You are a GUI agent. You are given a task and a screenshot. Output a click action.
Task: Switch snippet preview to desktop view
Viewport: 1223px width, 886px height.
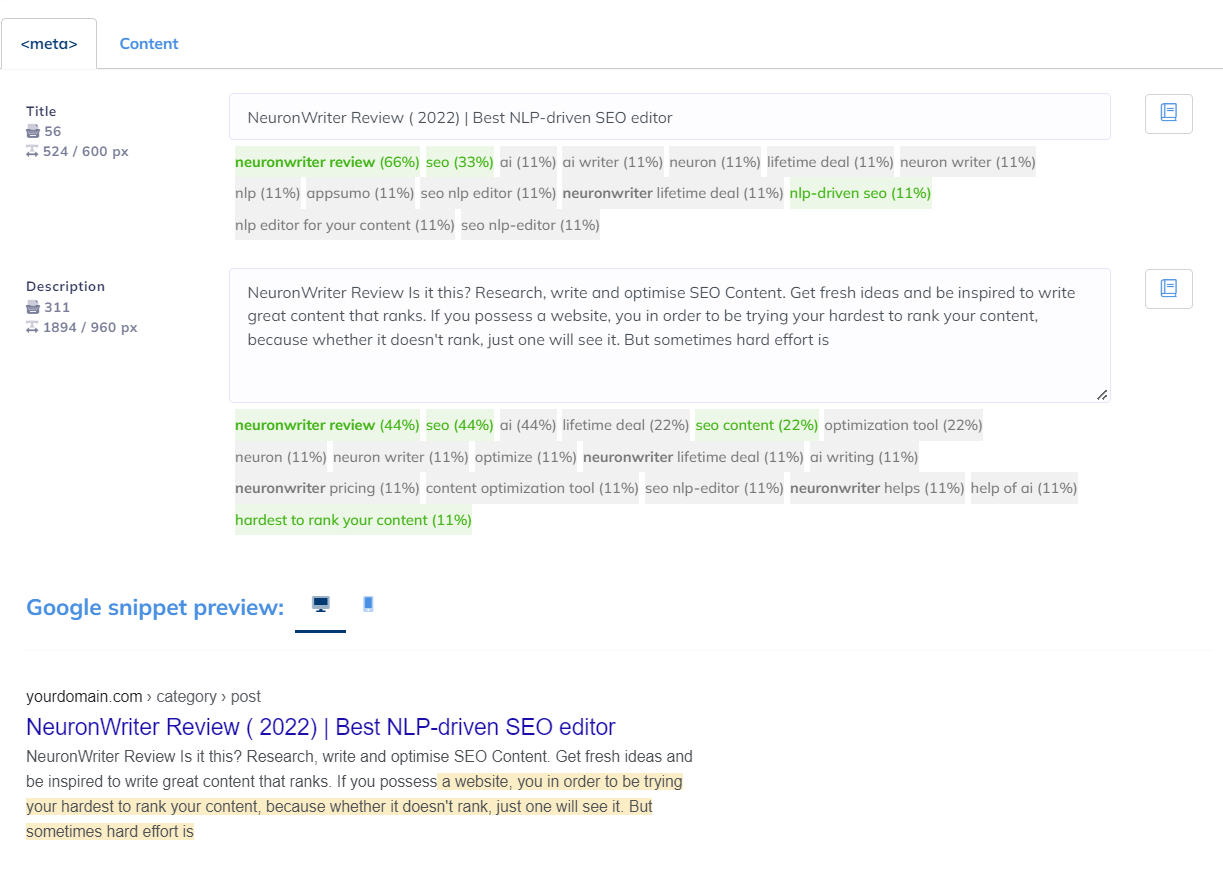320,605
